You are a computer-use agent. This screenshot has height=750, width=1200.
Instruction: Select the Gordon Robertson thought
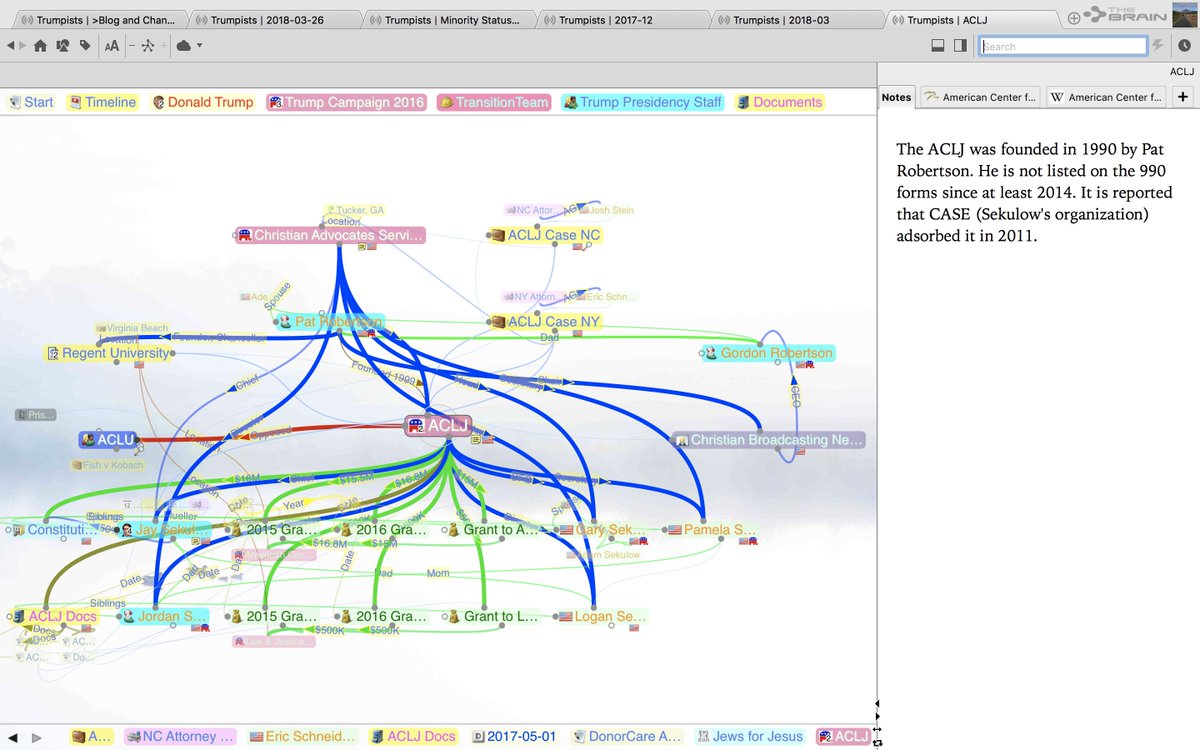[768, 353]
